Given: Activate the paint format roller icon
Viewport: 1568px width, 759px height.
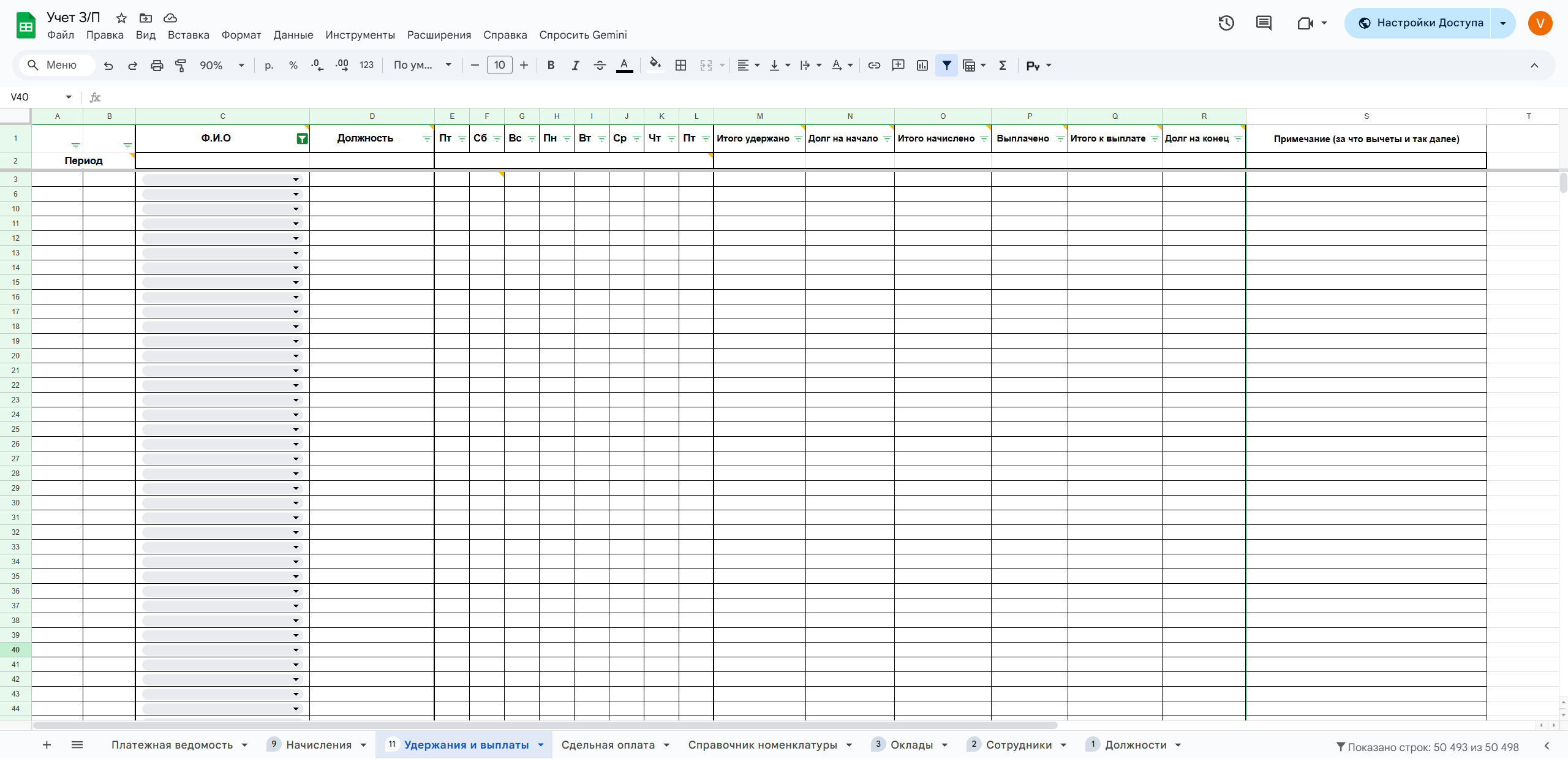Looking at the screenshot, I should click(181, 66).
